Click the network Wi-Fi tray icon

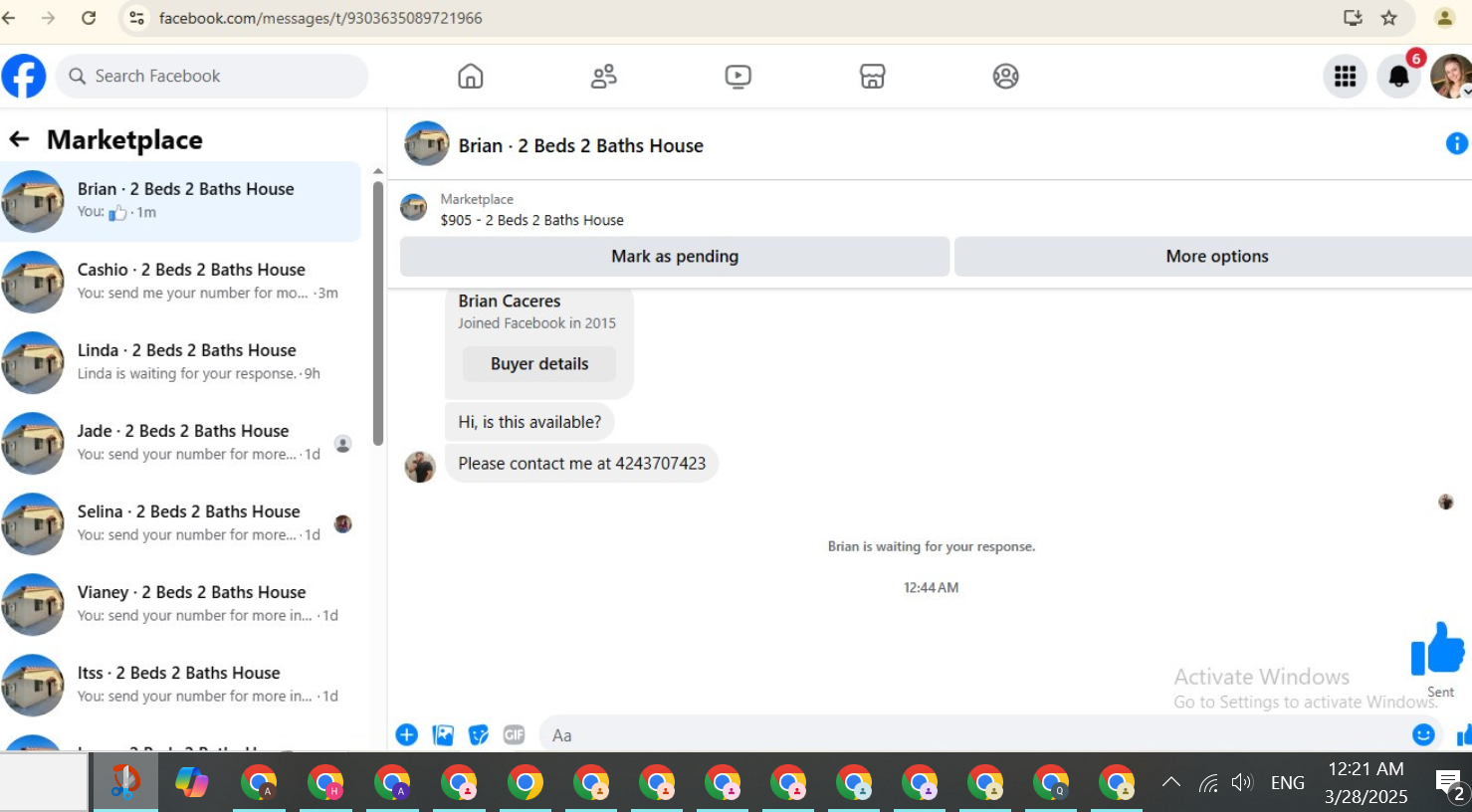1208,783
